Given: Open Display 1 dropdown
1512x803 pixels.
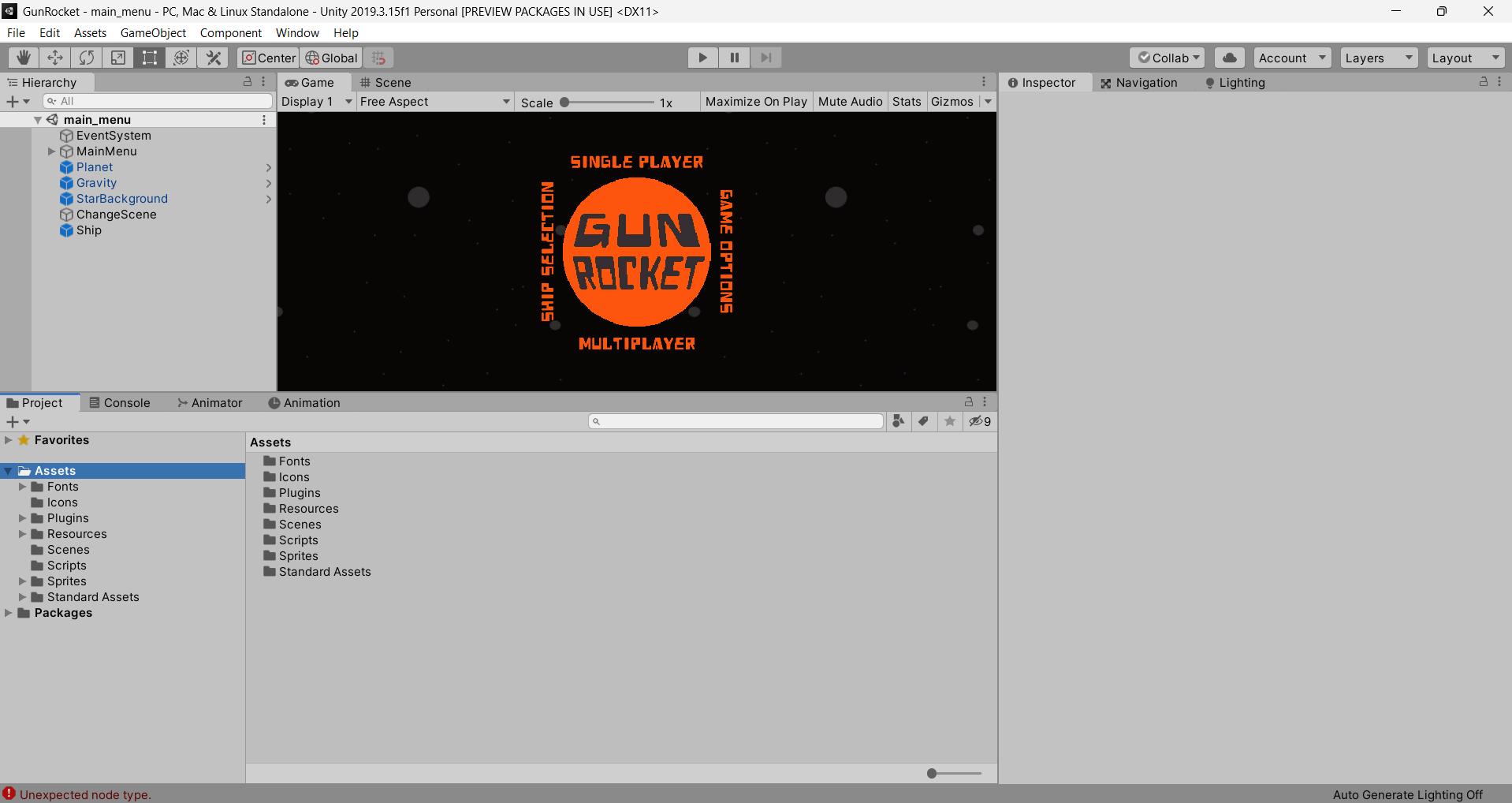Looking at the screenshot, I should (316, 102).
